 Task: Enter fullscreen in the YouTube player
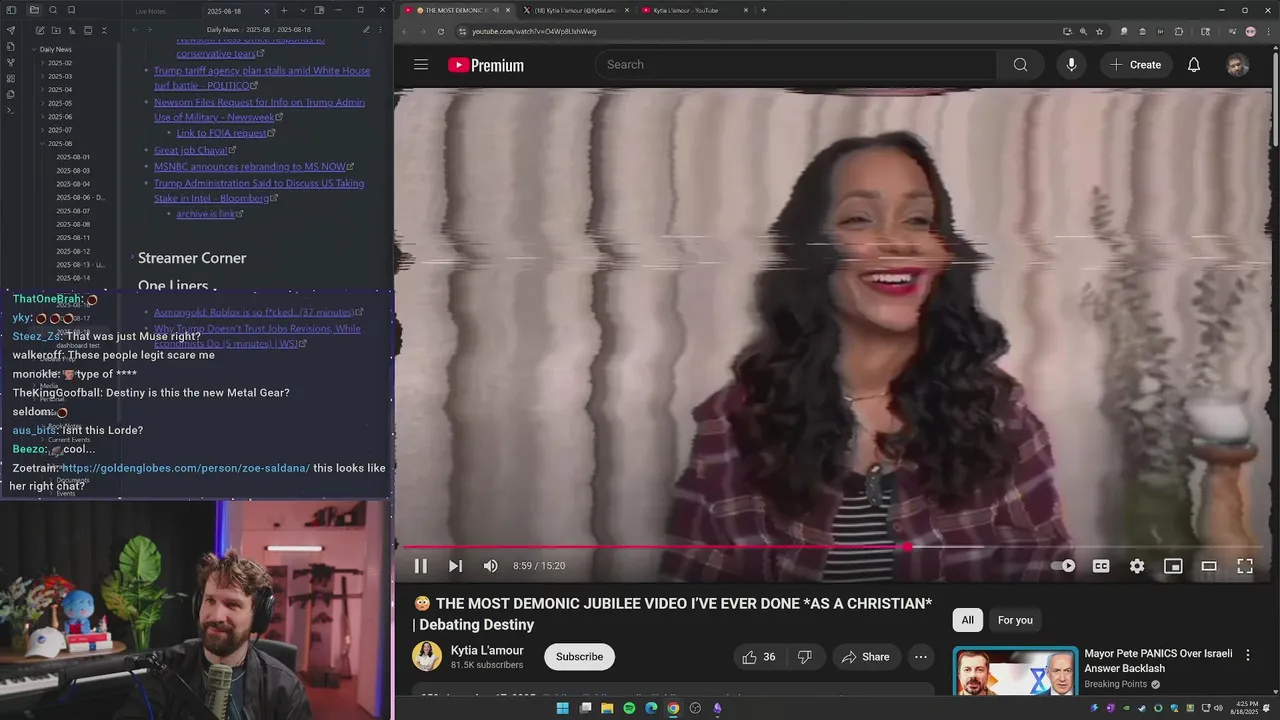pyautogui.click(x=1245, y=566)
